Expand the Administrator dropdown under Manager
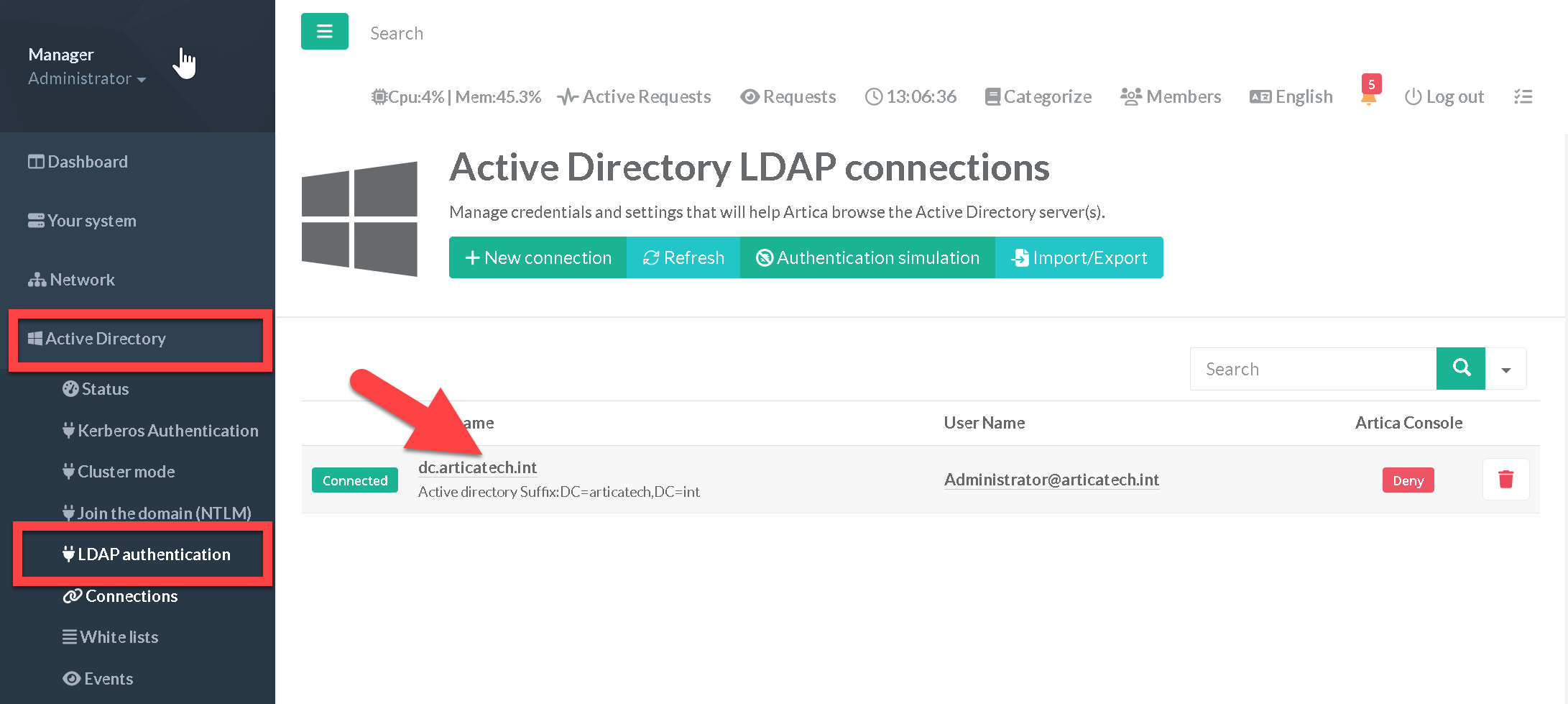The height and width of the screenshot is (704, 1568). pos(87,79)
